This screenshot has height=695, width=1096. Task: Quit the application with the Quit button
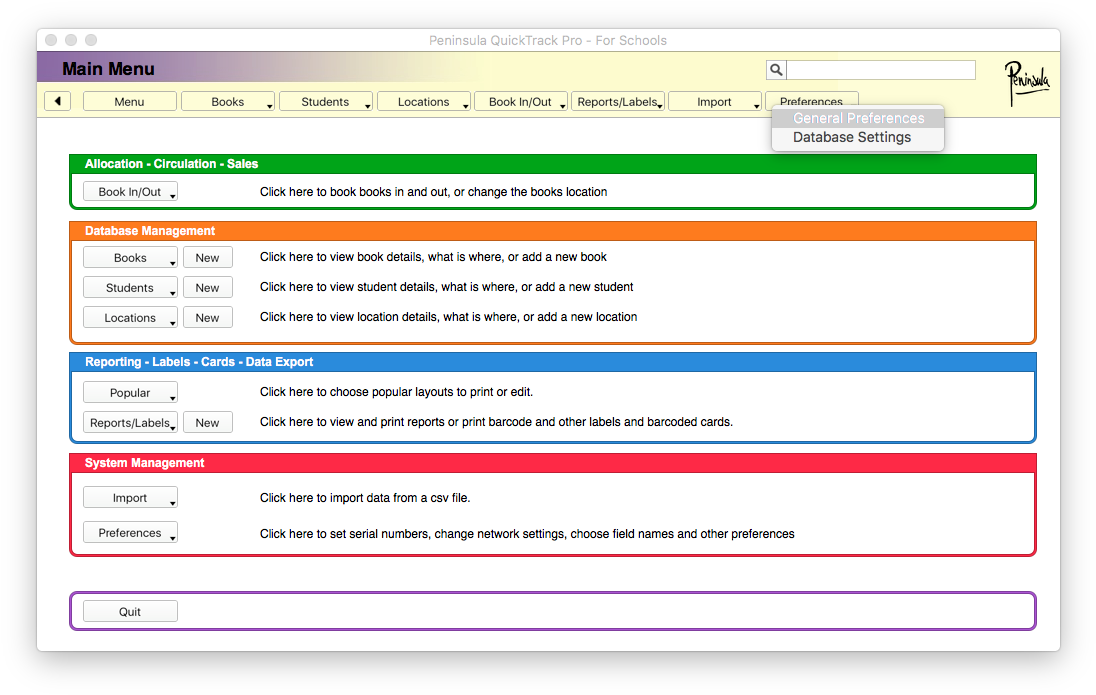coord(130,612)
